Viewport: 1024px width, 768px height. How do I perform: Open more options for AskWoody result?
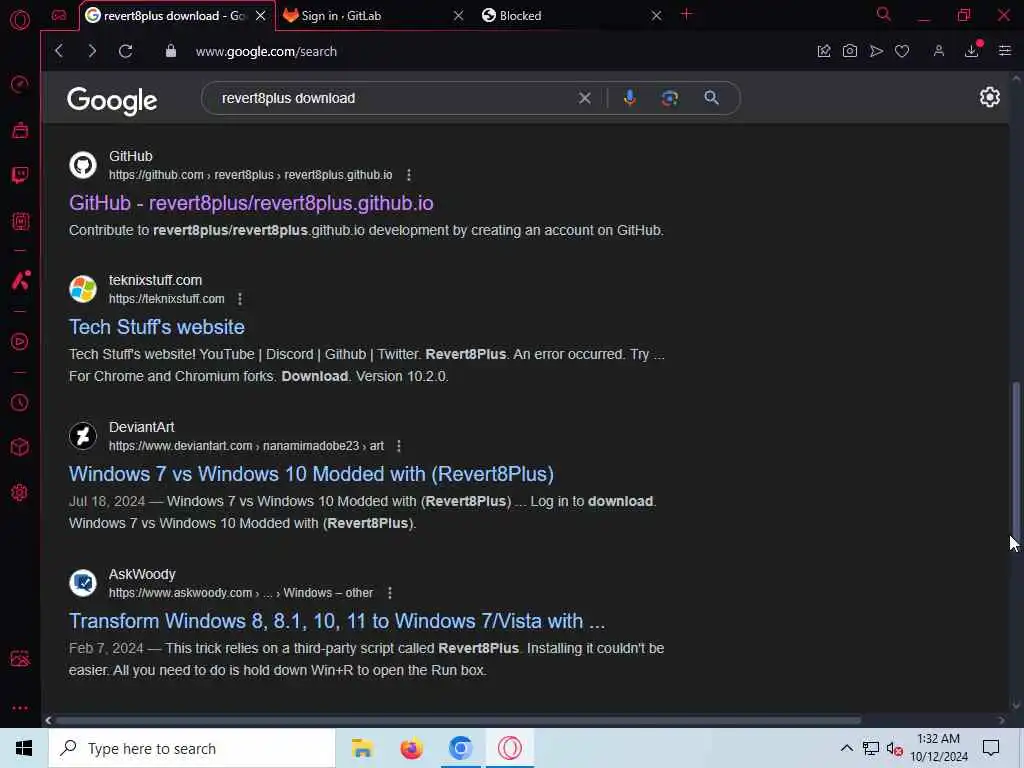click(390, 592)
